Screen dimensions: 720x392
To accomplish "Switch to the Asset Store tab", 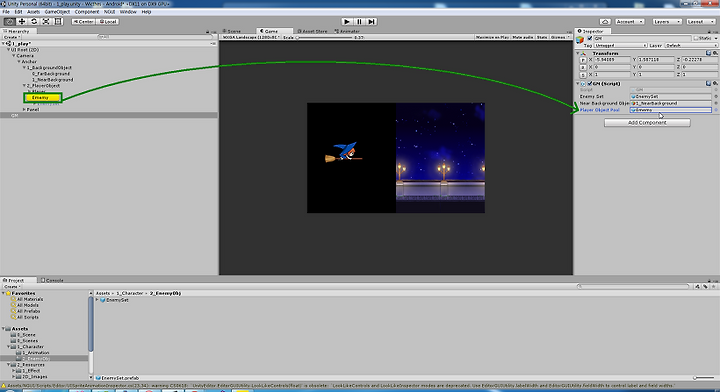I will click(x=312, y=31).
